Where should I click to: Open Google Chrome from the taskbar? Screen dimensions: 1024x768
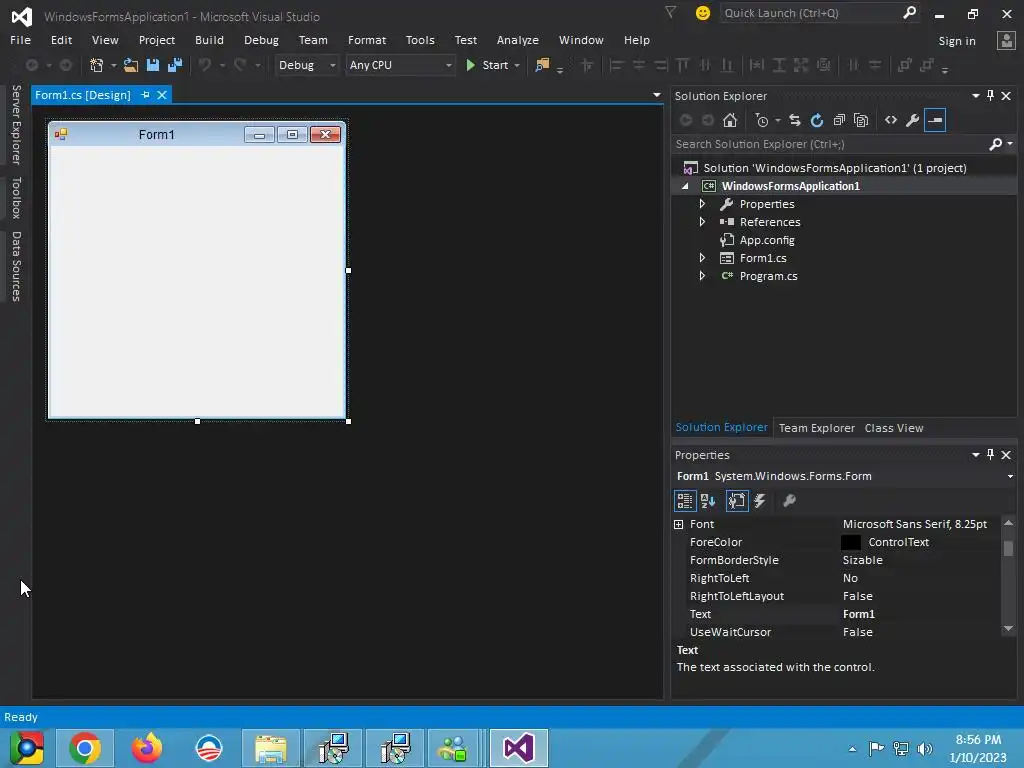85,748
